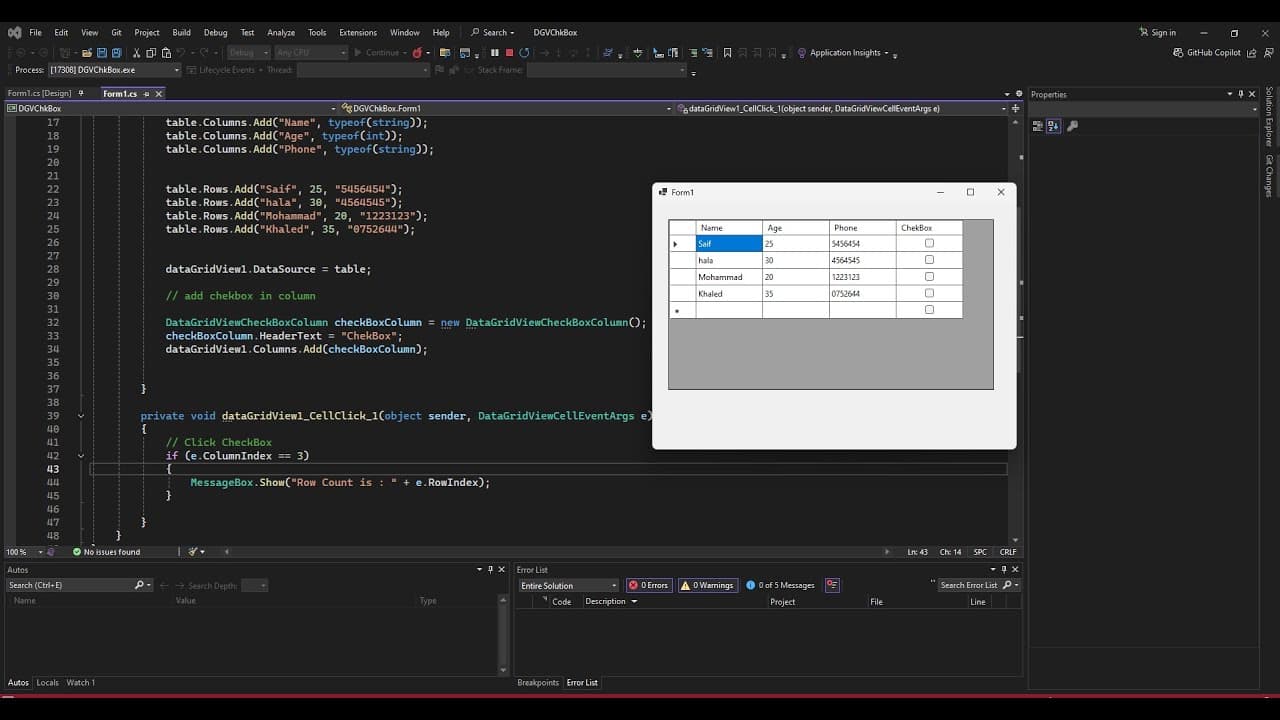Toggle the 0 of 5 Messages filter

point(780,585)
